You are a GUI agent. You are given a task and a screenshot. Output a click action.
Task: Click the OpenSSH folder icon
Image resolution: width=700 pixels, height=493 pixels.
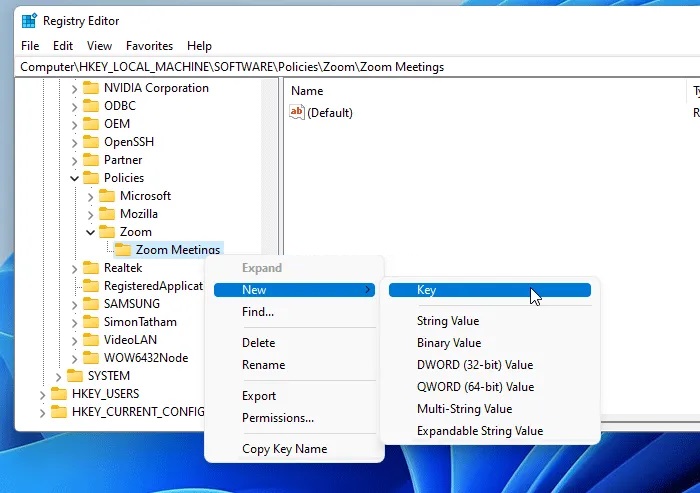tap(91, 142)
